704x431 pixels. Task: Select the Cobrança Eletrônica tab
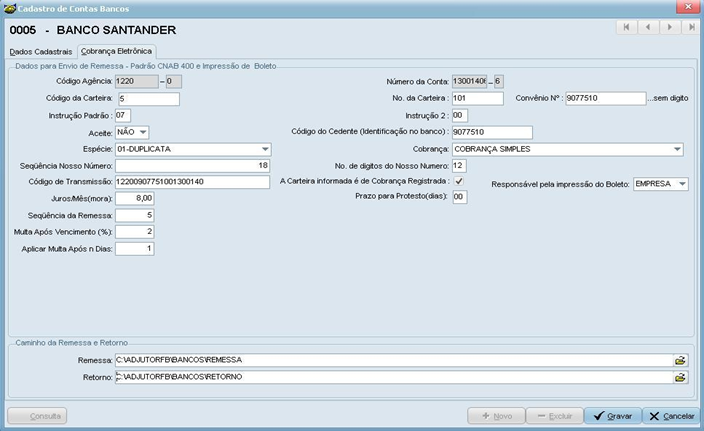[116, 51]
